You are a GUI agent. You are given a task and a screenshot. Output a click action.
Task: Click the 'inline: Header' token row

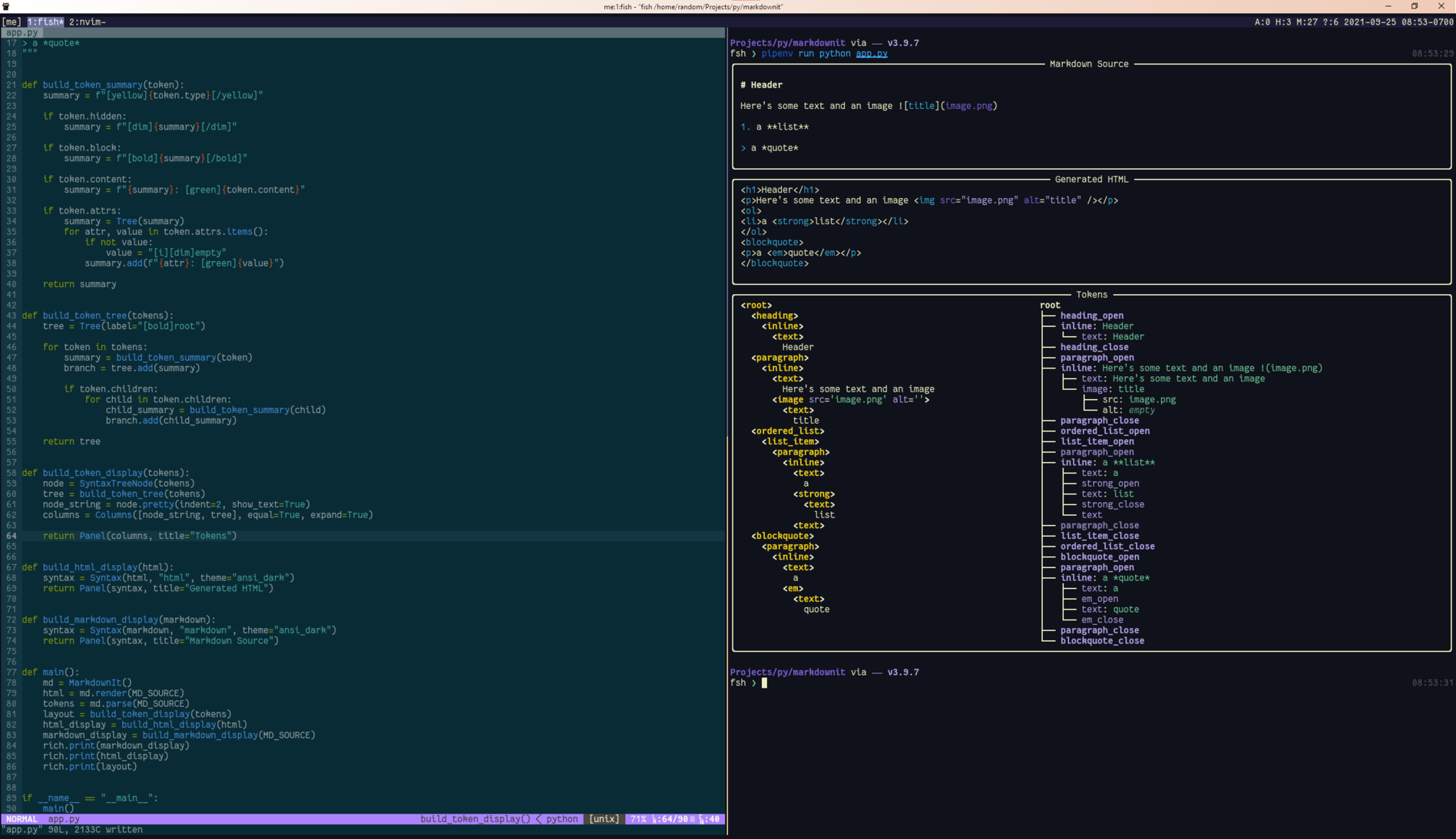click(1097, 326)
